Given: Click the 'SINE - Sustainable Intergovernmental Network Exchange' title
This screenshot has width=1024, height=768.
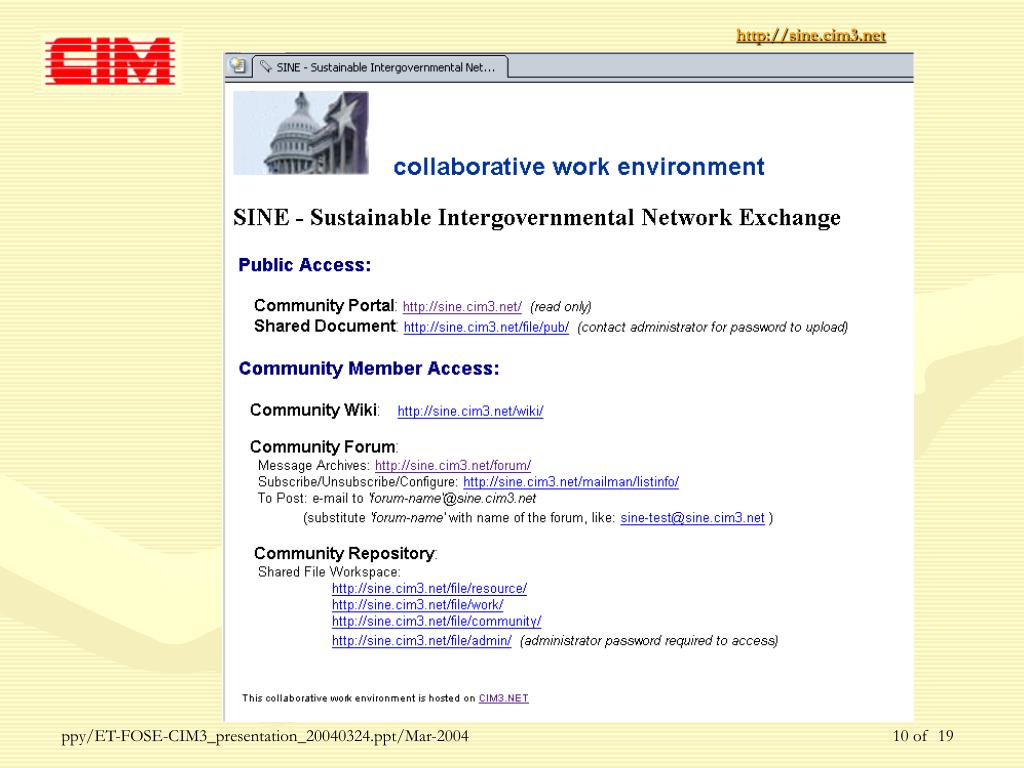Looking at the screenshot, I should point(537,217).
